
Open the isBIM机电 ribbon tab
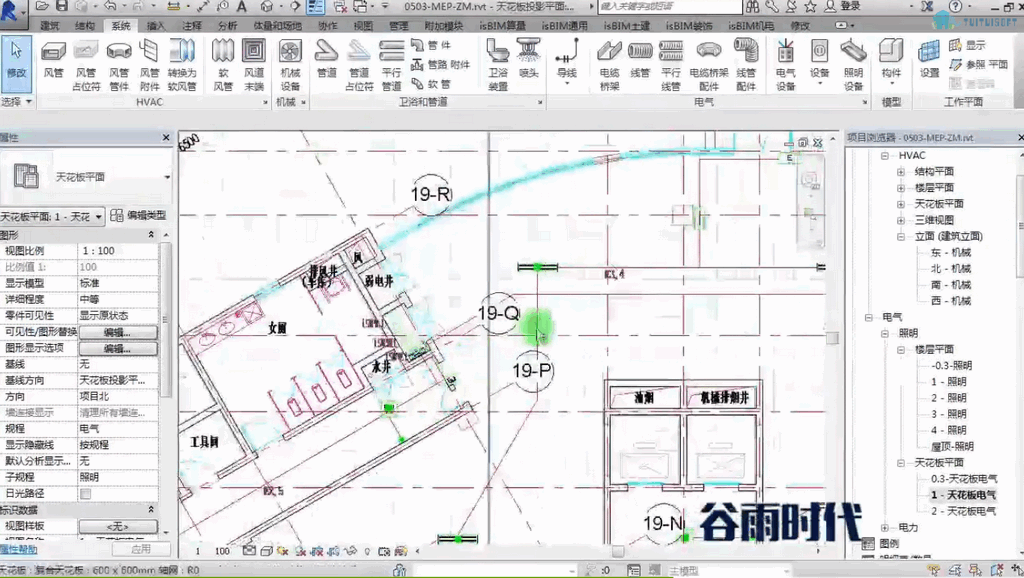tap(751, 26)
